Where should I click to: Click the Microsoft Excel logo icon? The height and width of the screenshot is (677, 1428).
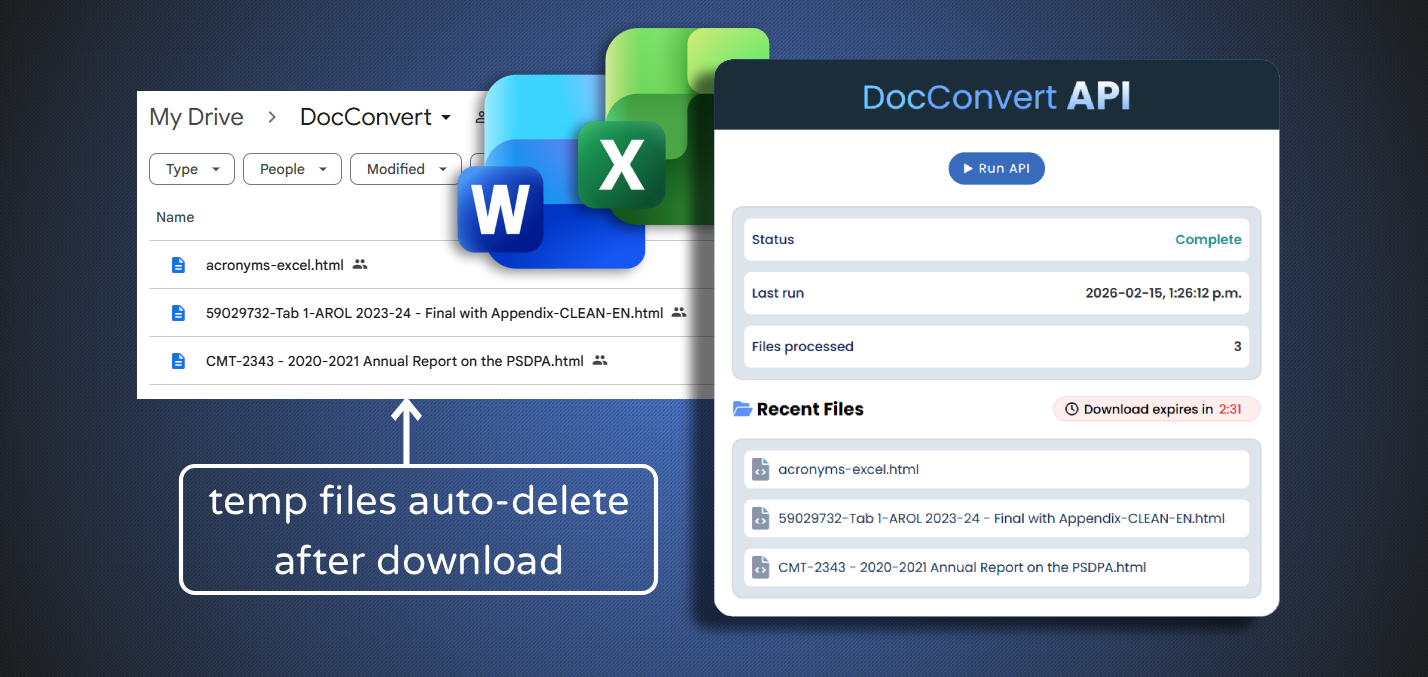click(x=621, y=165)
